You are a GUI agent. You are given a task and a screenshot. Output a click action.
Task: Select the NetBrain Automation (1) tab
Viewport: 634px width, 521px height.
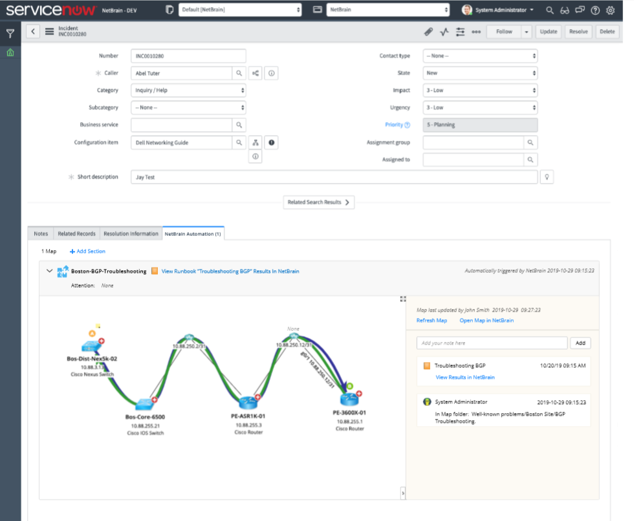coord(193,234)
